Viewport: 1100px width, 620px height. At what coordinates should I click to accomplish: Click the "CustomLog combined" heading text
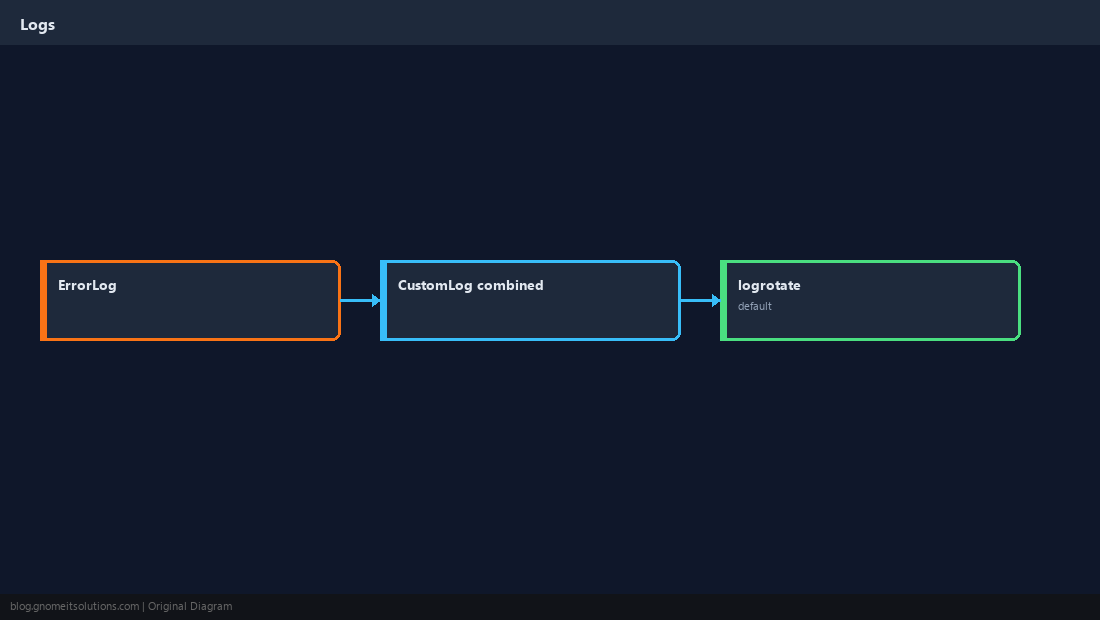[x=471, y=285]
